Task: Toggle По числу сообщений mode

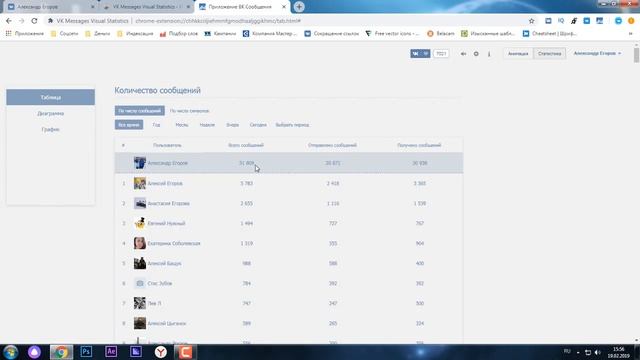Action: (x=140, y=111)
